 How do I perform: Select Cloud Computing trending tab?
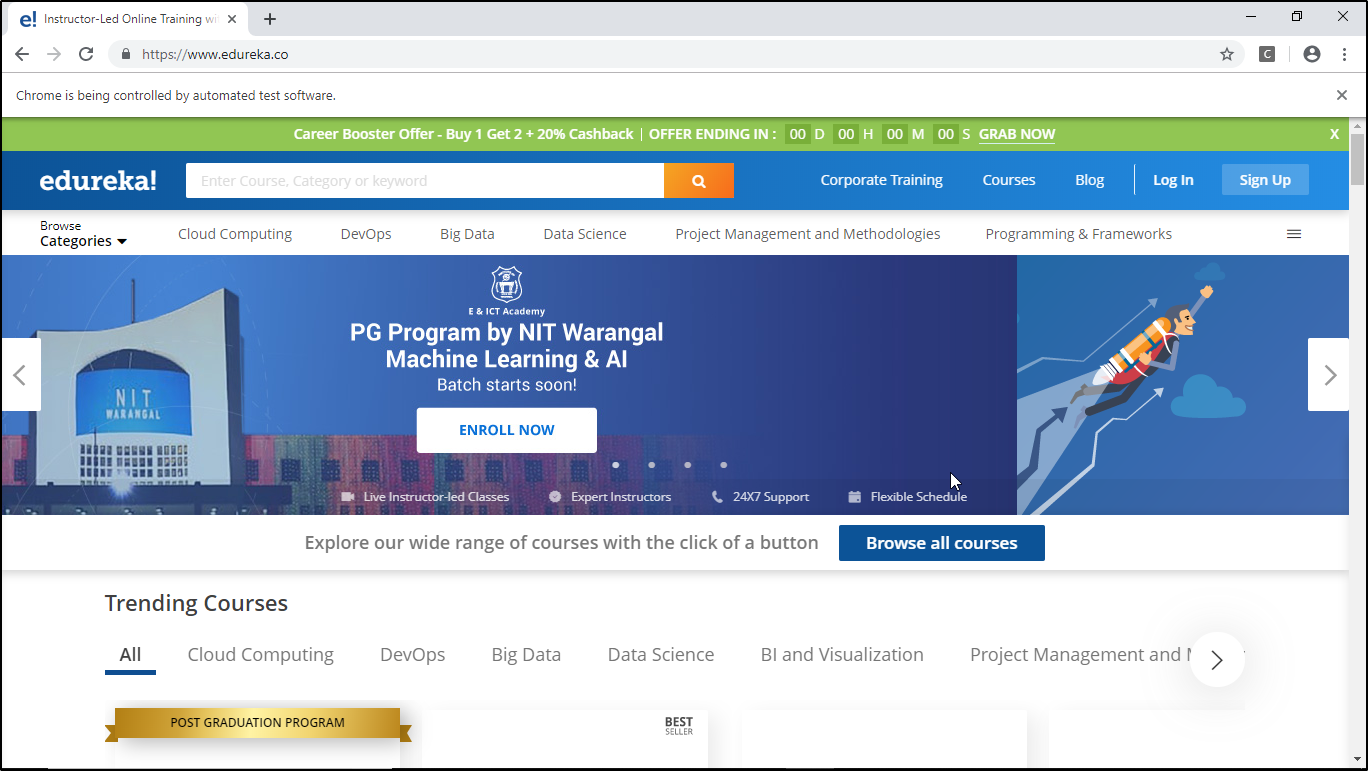(x=261, y=655)
